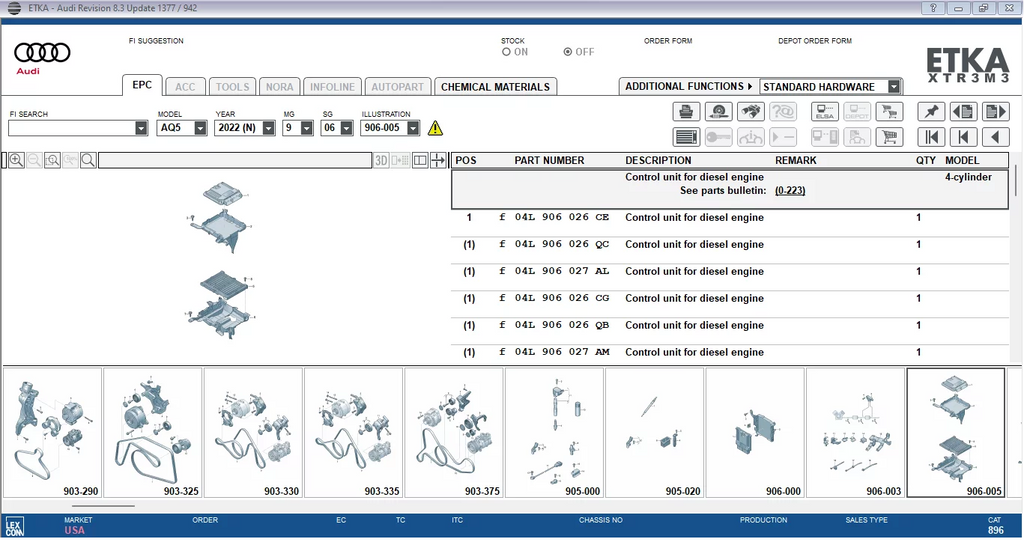Switch to the CHEMICAL MATERIALS tab
The image size is (1024, 542).
coord(495,87)
